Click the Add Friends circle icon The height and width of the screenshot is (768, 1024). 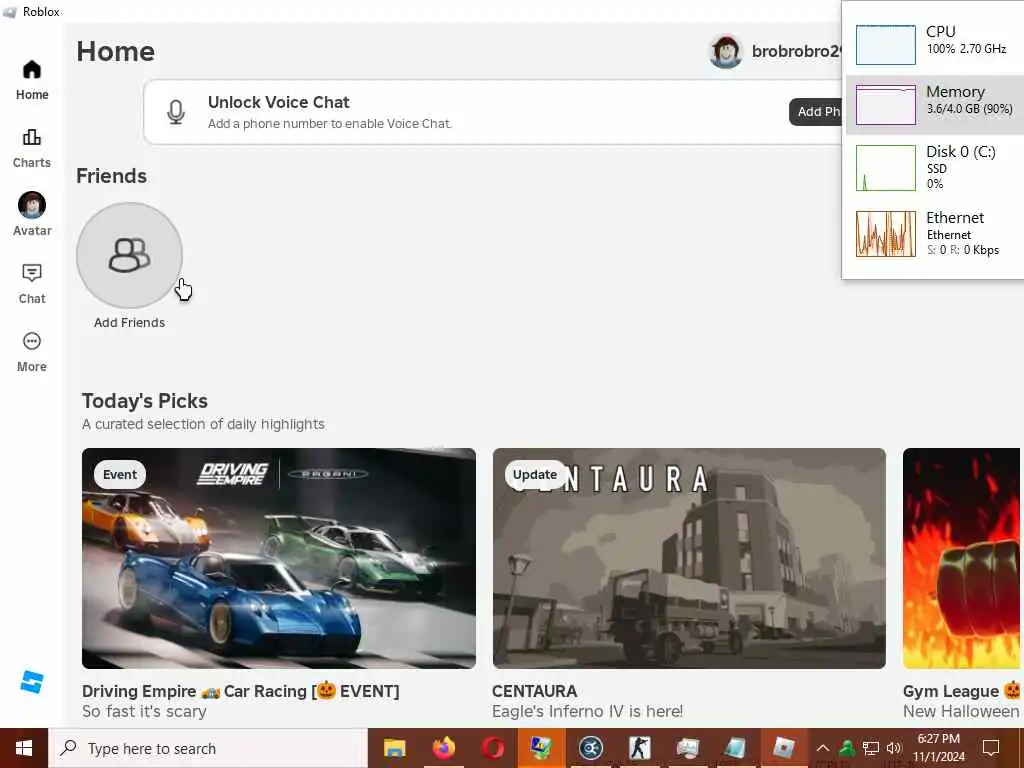click(x=129, y=255)
